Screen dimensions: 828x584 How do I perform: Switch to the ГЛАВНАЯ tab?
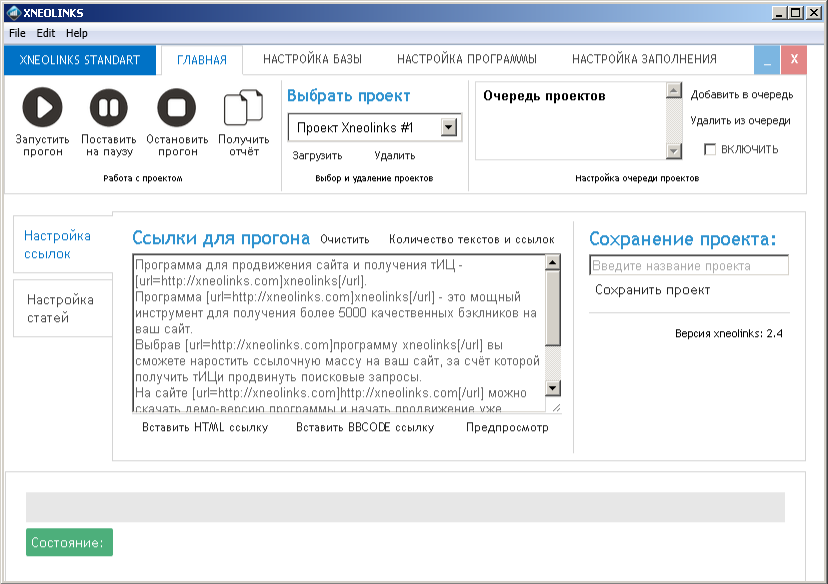click(202, 60)
